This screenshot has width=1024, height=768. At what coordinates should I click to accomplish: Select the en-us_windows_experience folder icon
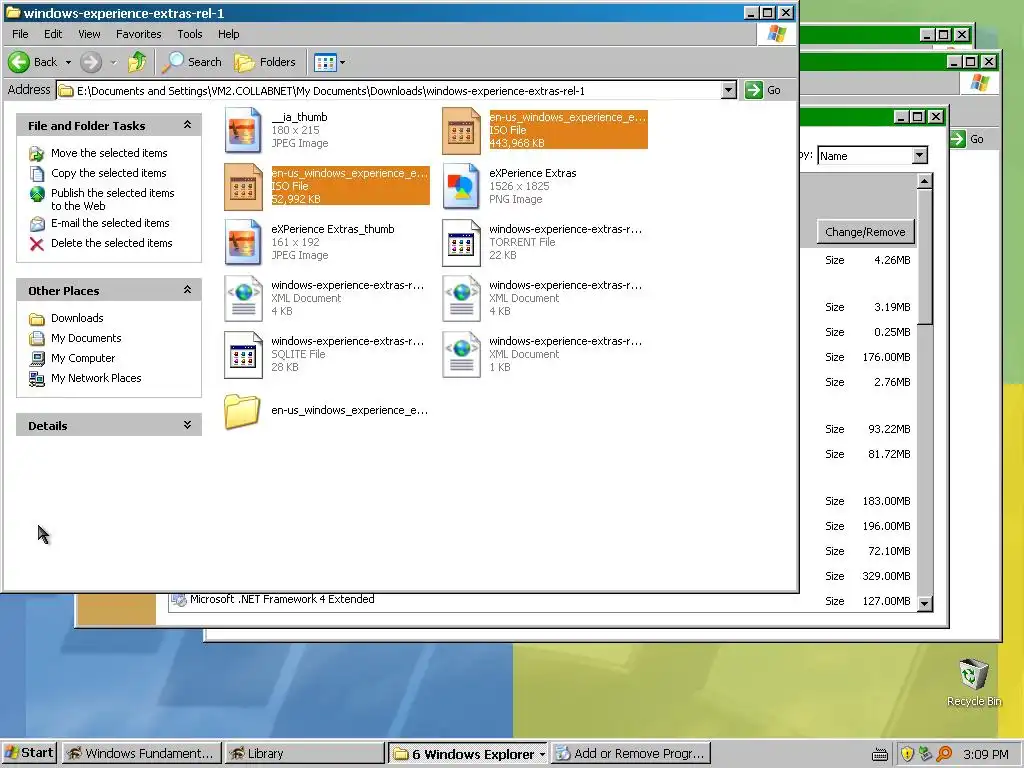pos(242,411)
